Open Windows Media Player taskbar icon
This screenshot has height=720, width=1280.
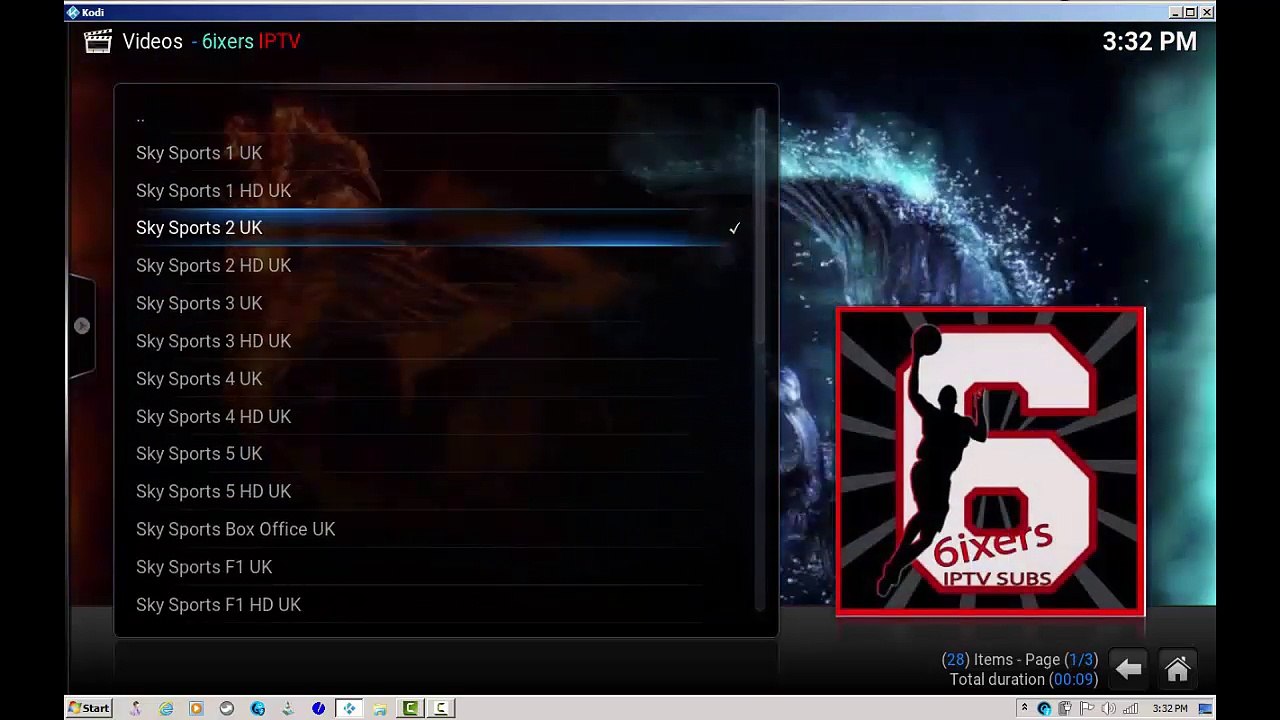tap(196, 708)
